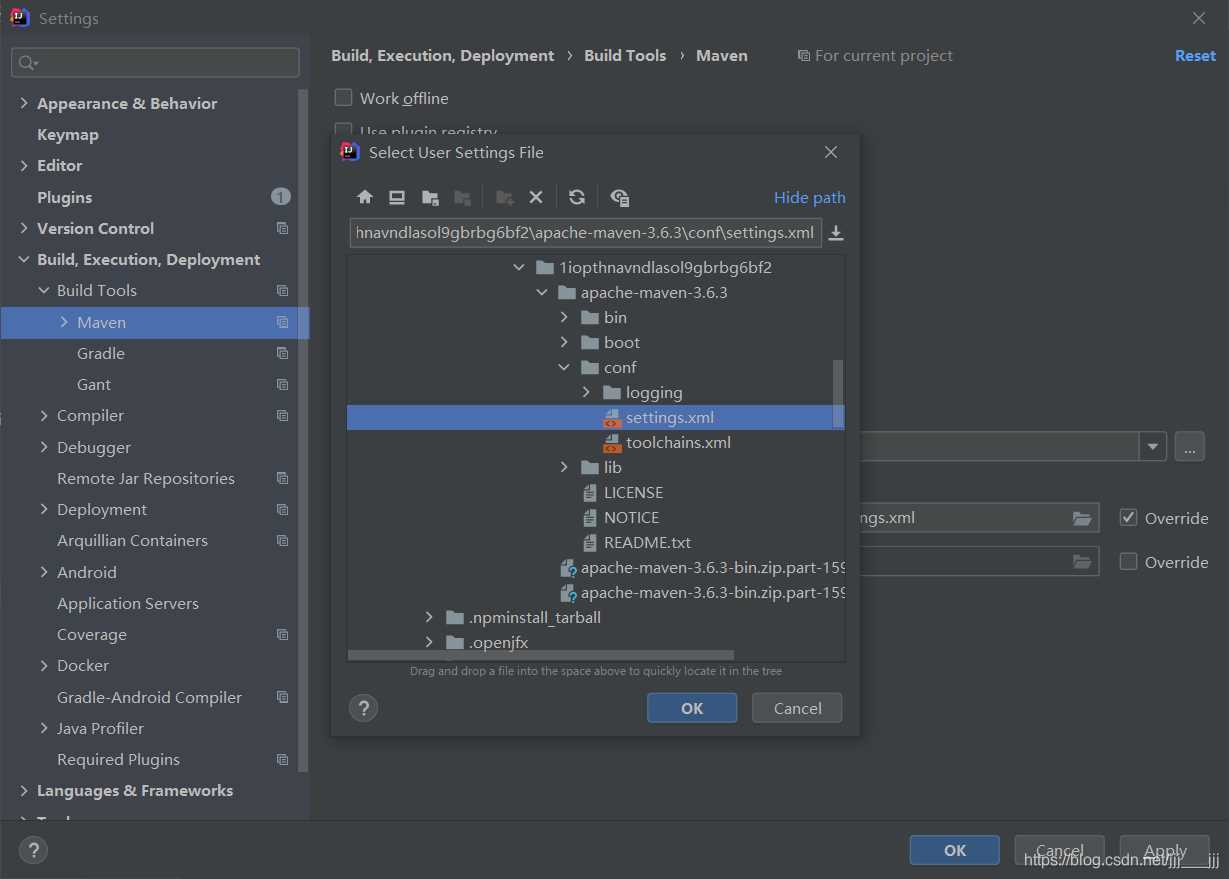This screenshot has width=1229, height=879.
Task: Open help in file chooser dialog
Action: [x=363, y=708]
